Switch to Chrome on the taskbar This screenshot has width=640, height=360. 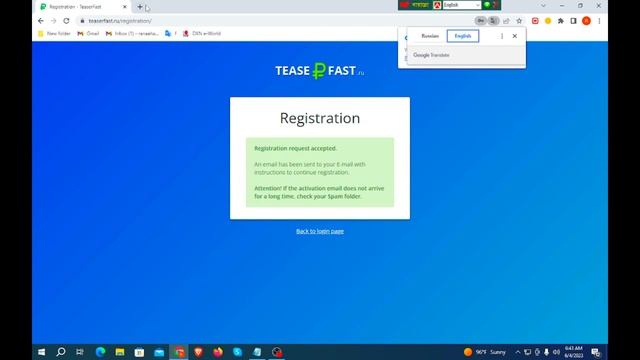[179, 352]
